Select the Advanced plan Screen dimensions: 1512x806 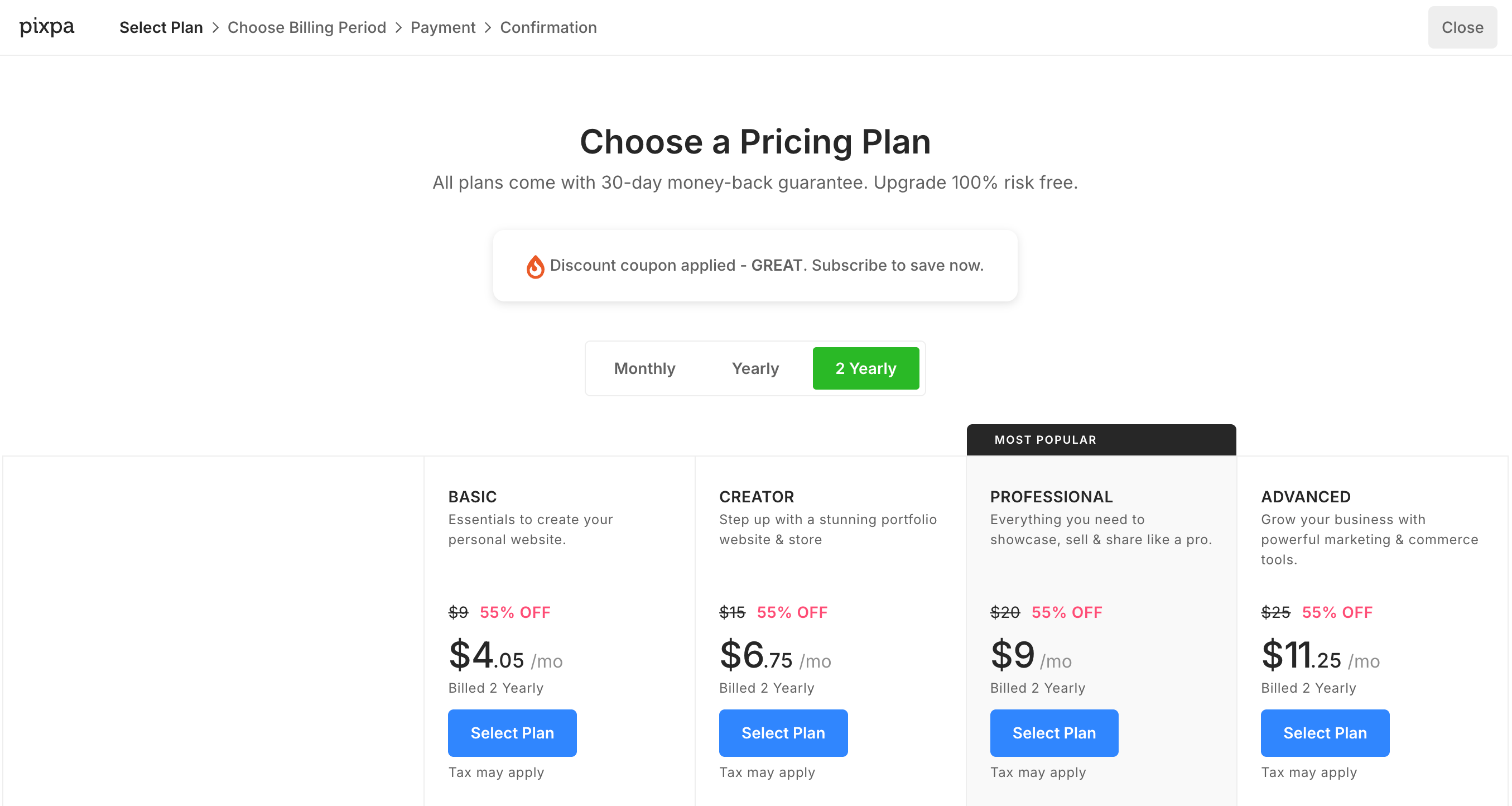1325,733
